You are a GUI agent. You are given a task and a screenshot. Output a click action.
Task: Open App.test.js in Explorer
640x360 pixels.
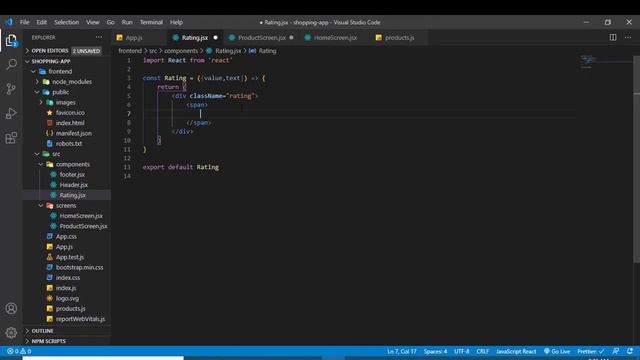click(70, 257)
